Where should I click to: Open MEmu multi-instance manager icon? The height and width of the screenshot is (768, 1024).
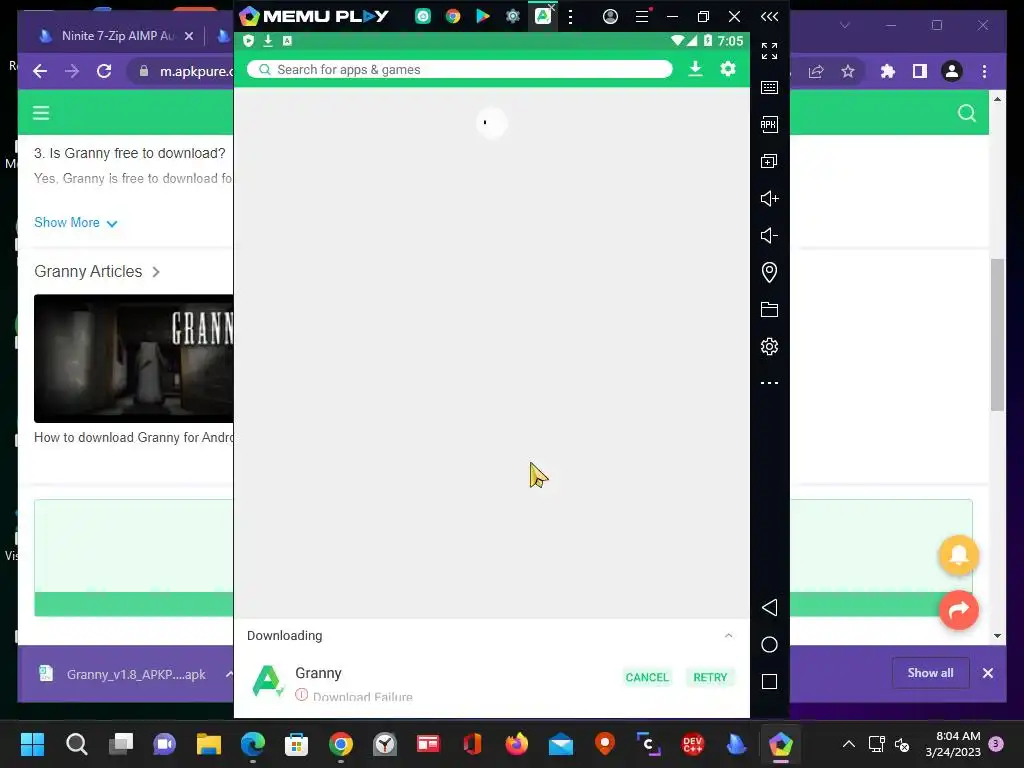click(769, 161)
